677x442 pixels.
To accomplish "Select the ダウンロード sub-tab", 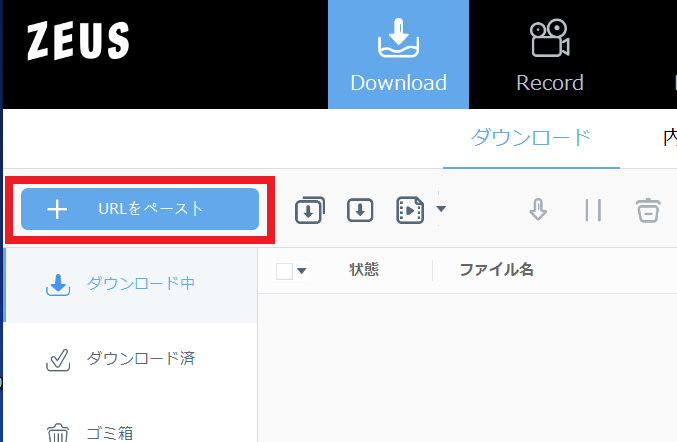I will pos(531,137).
